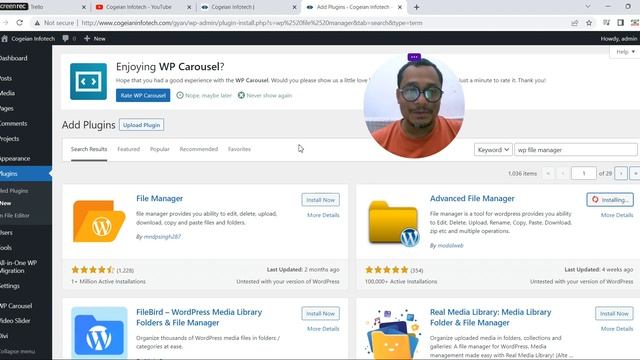This screenshot has height=360, width=640.
Task: Click Installing button for Advanced File Manager
Action: click(610, 200)
